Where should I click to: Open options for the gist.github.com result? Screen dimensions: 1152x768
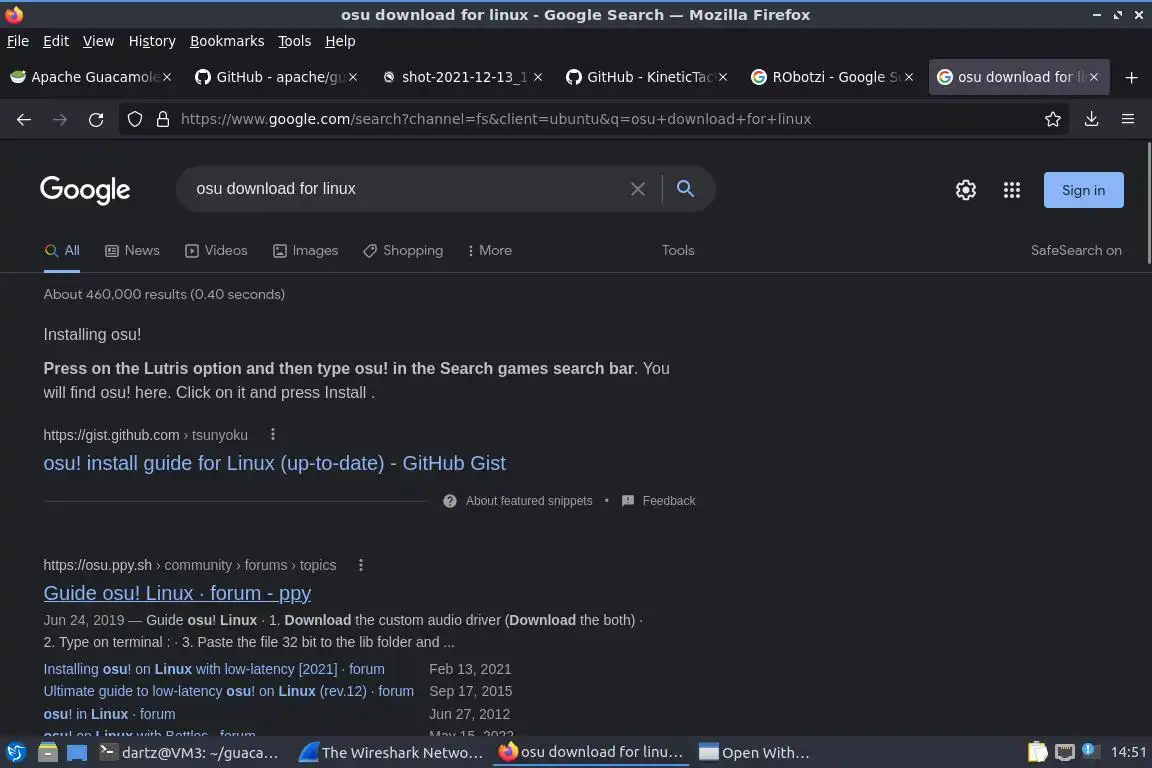pyautogui.click(x=273, y=434)
